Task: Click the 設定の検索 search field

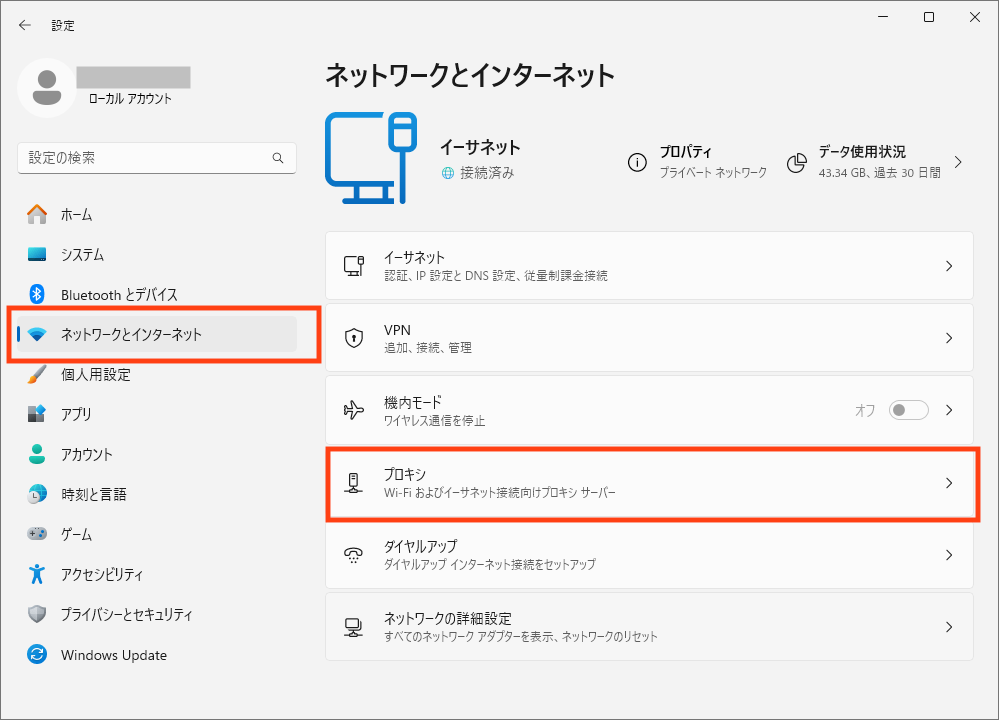Action: pyautogui.click(x=145, y=158)
